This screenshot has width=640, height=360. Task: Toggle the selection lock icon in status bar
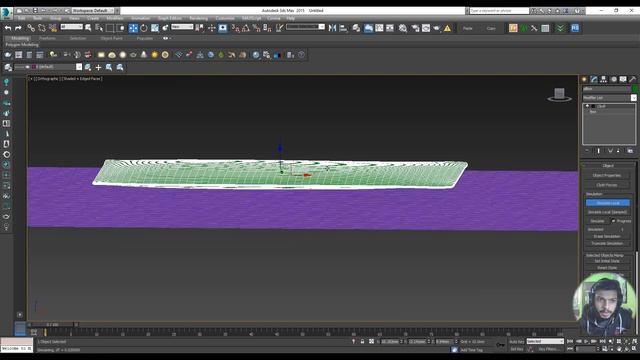click(362, 341)
